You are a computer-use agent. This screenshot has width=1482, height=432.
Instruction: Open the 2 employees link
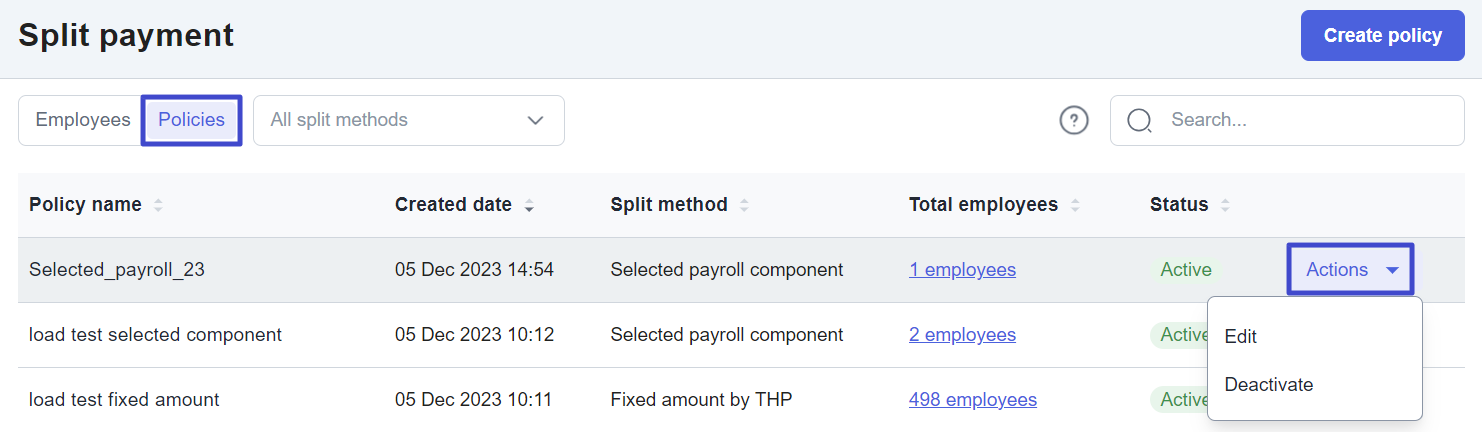point(962,335)
